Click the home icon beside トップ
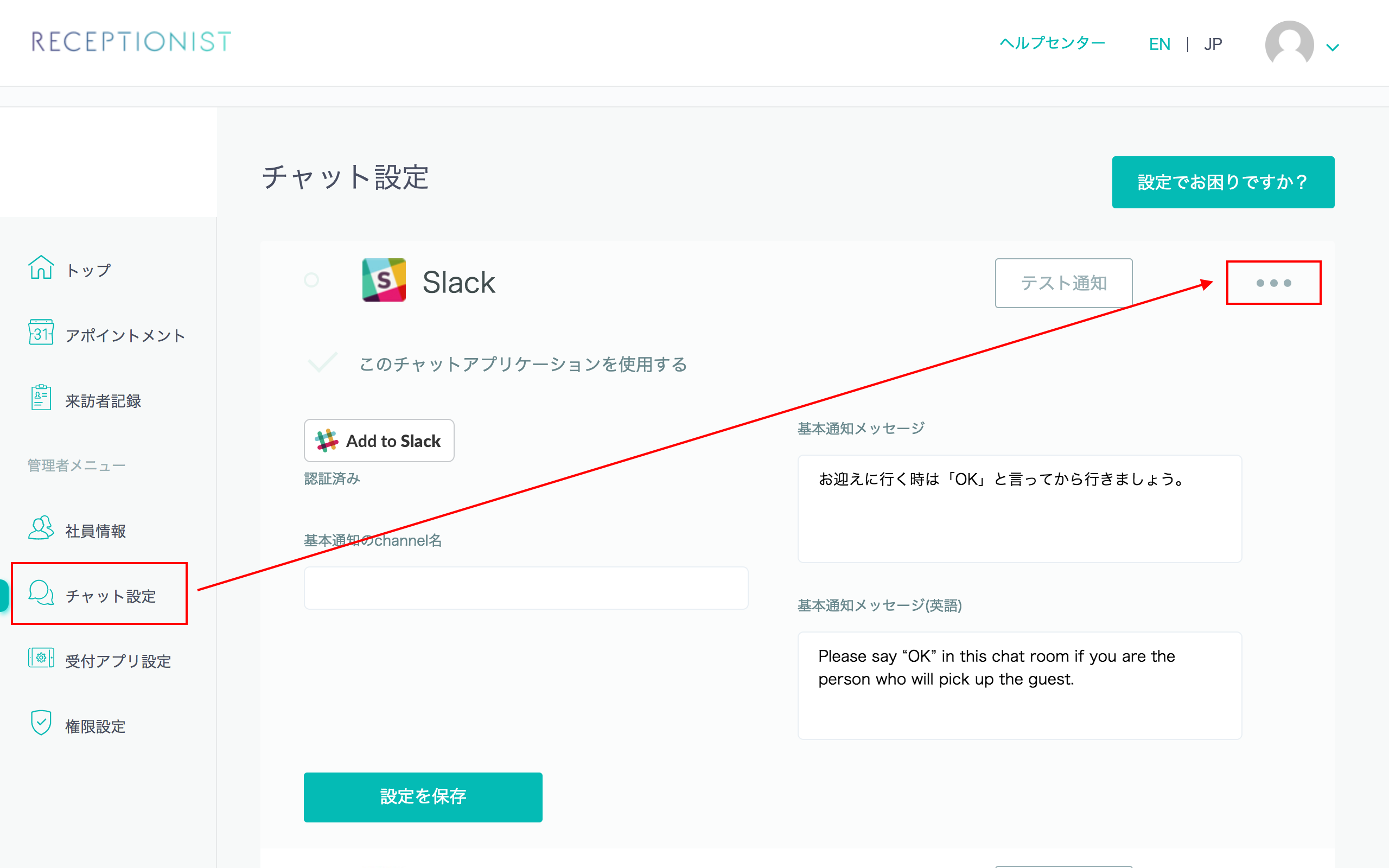The width and height of the screenshot is (1389, 868). (x=41, y=268)
